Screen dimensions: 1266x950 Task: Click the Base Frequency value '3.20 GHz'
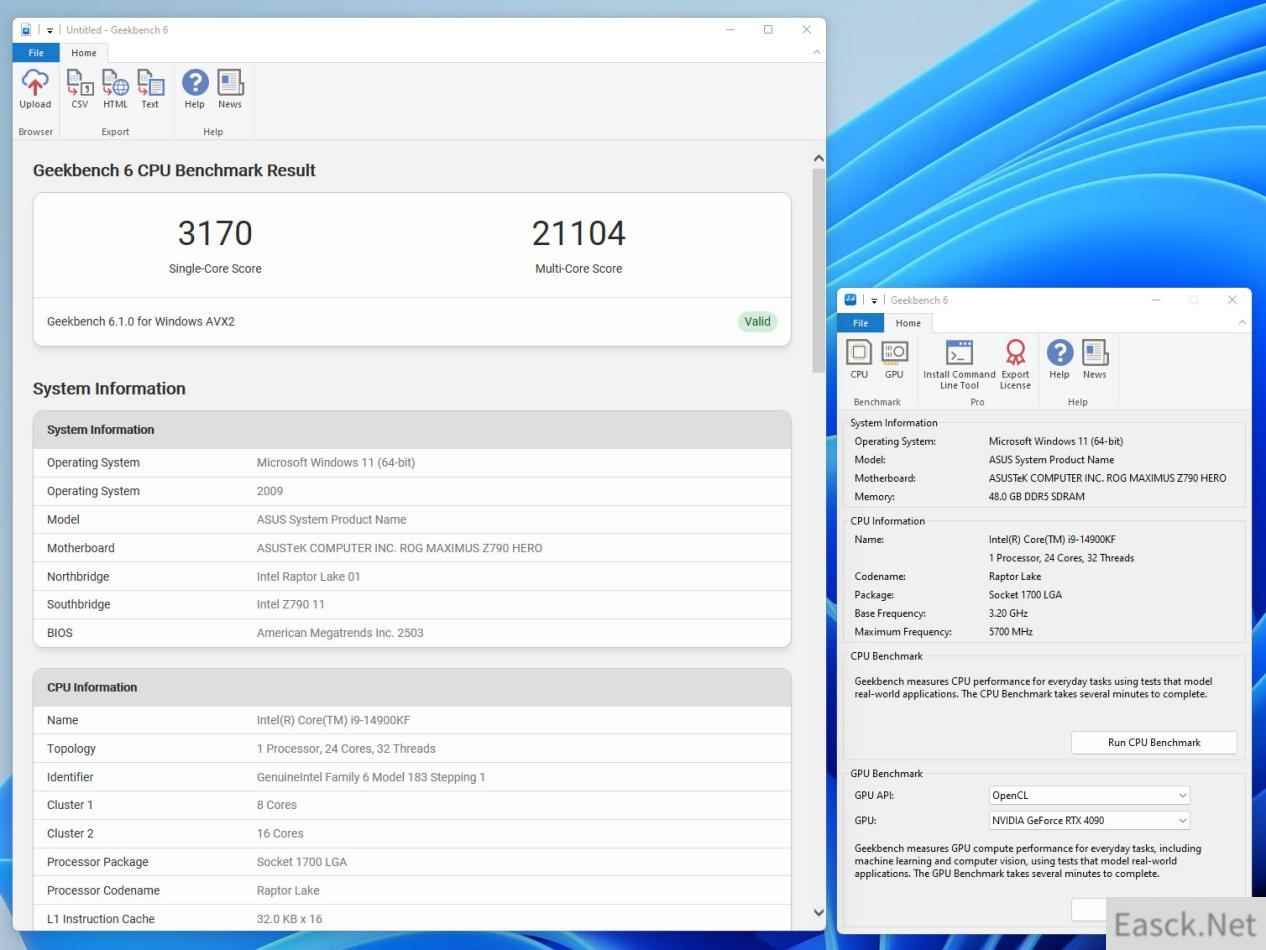point(1008,614)
